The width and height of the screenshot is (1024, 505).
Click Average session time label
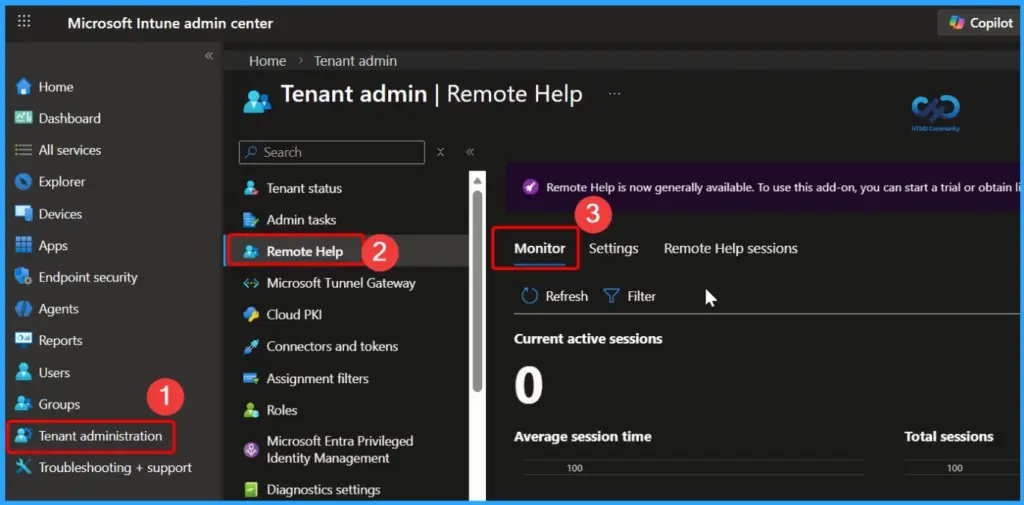click(x=583, y=436)
